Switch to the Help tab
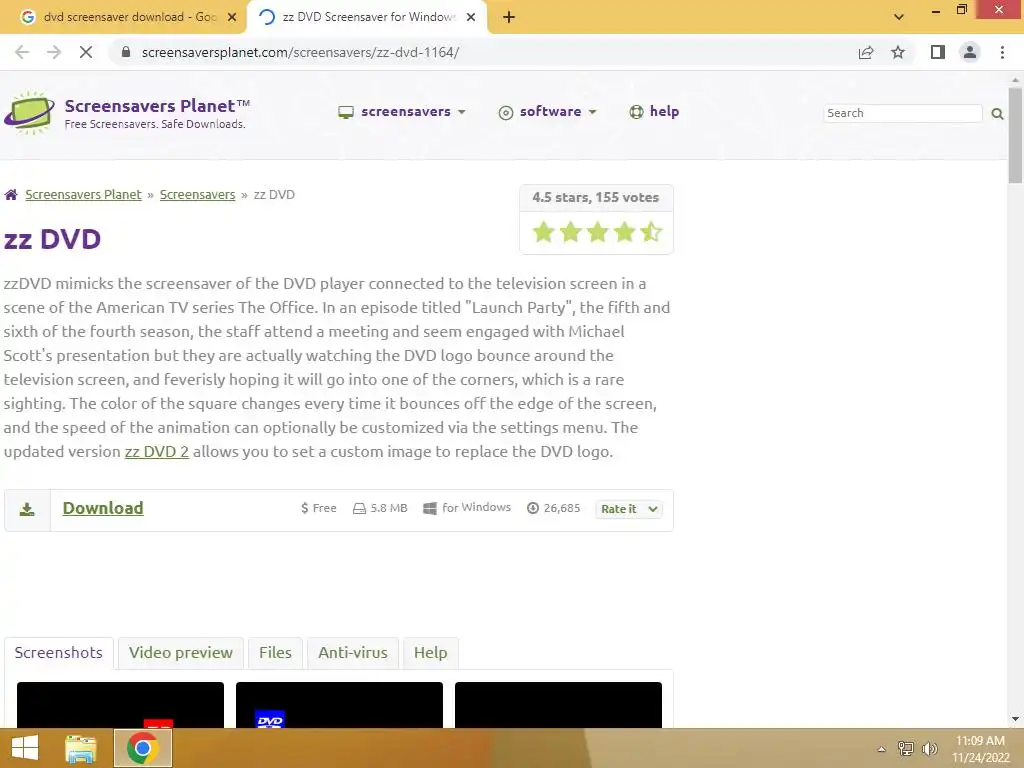 (x=430, y=653)
